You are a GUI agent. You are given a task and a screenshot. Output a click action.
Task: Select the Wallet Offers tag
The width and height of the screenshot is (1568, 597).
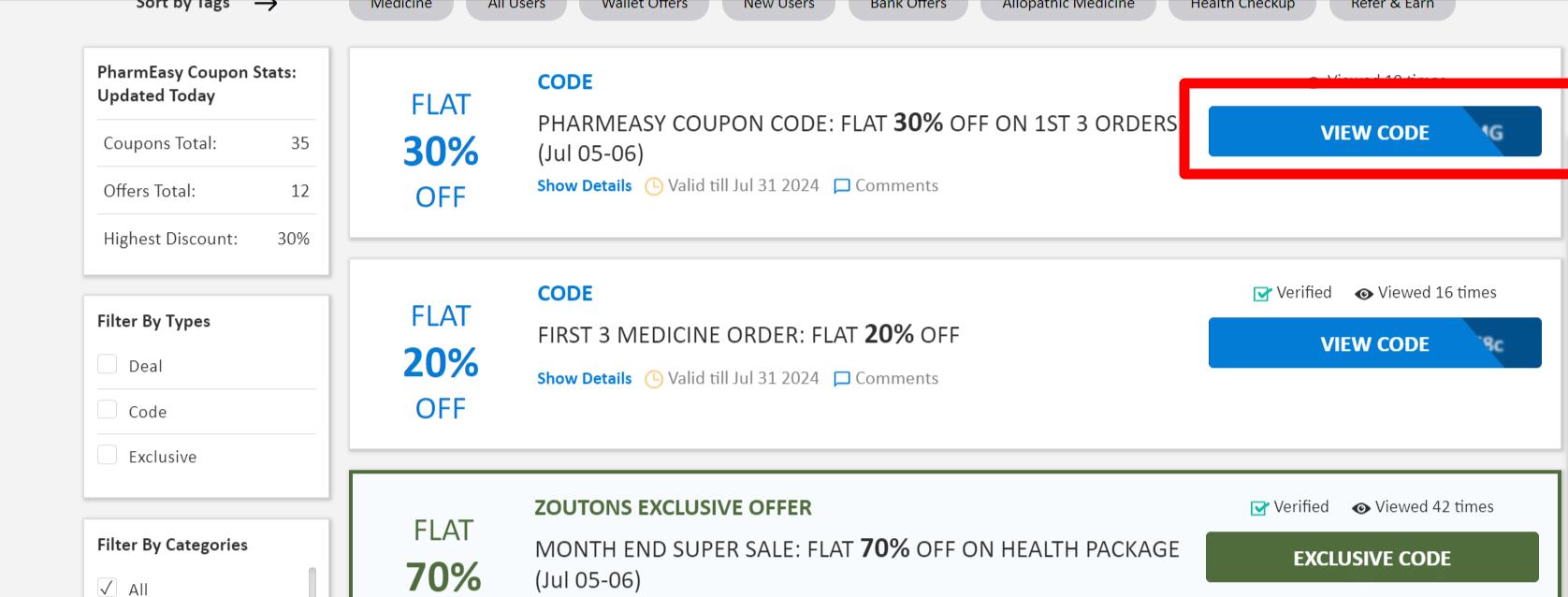[644, 7]
